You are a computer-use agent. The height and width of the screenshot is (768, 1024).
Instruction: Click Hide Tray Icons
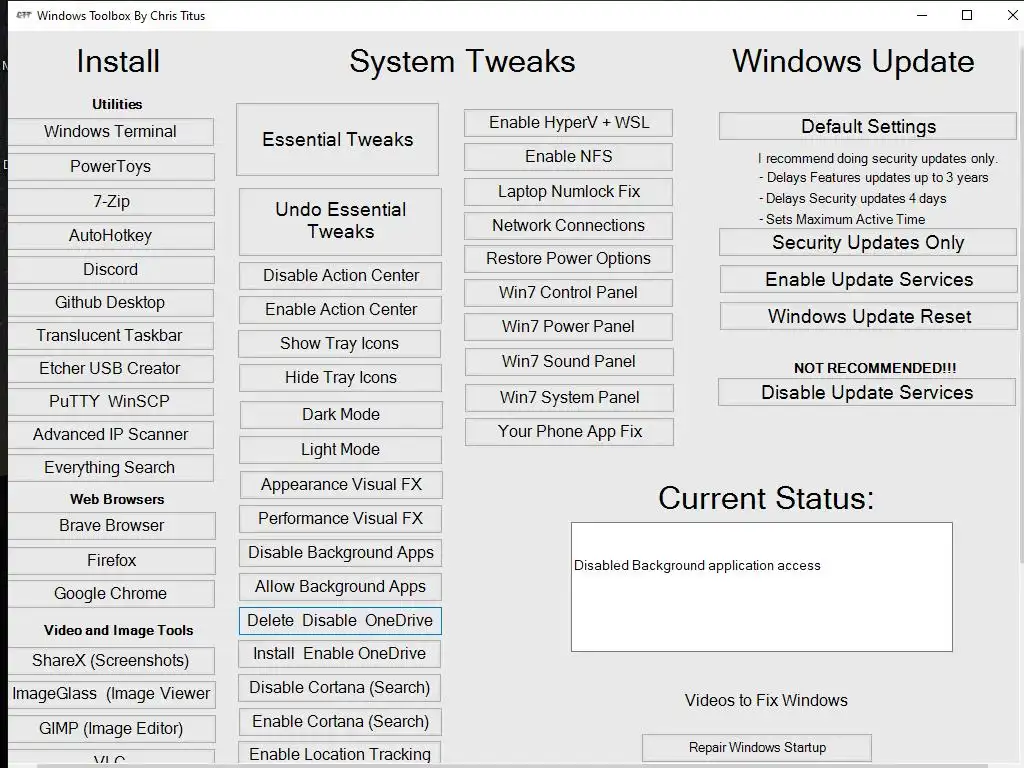coord(340,377)
